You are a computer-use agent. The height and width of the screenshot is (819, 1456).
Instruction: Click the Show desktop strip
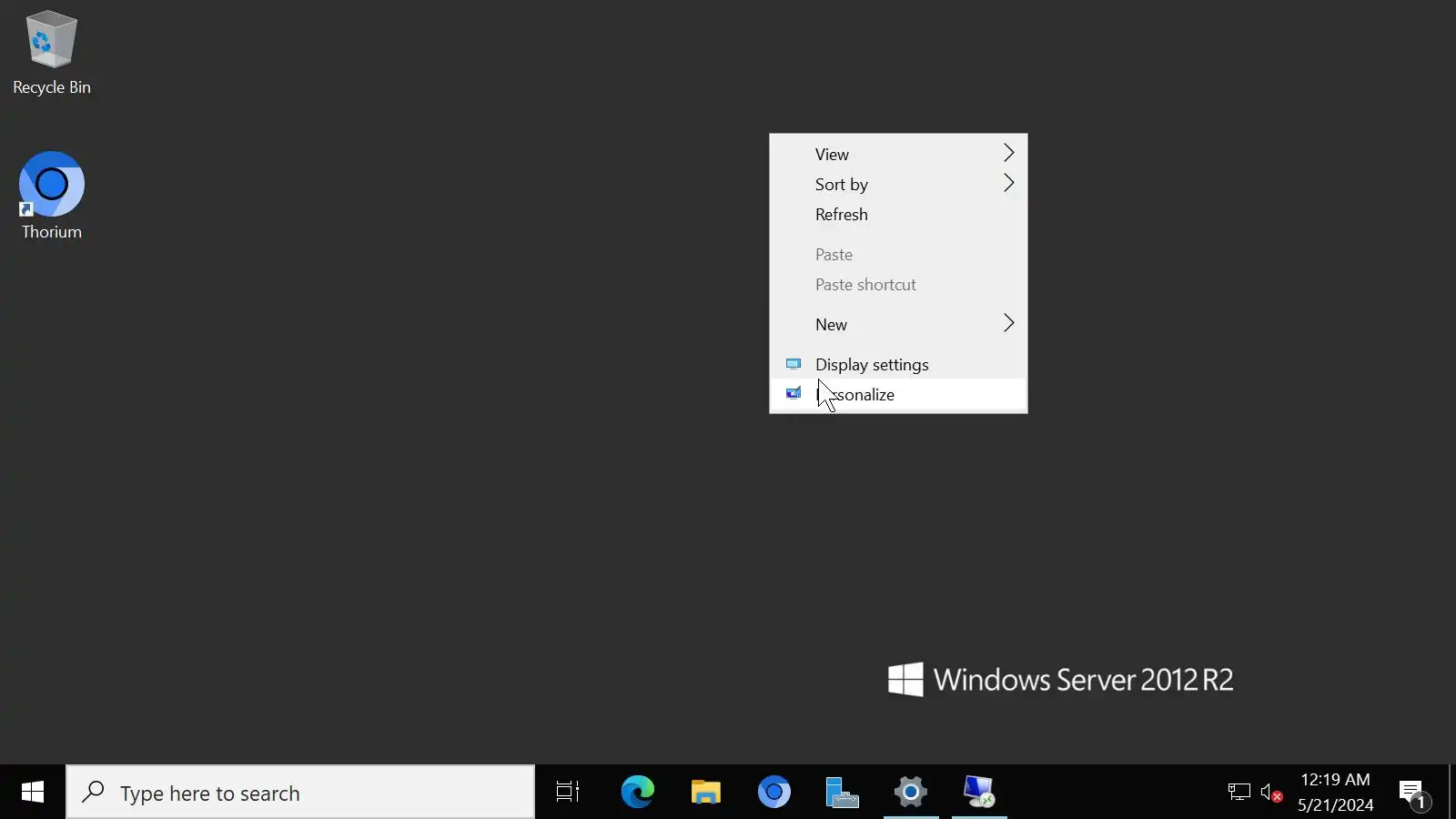[1452, 793]
